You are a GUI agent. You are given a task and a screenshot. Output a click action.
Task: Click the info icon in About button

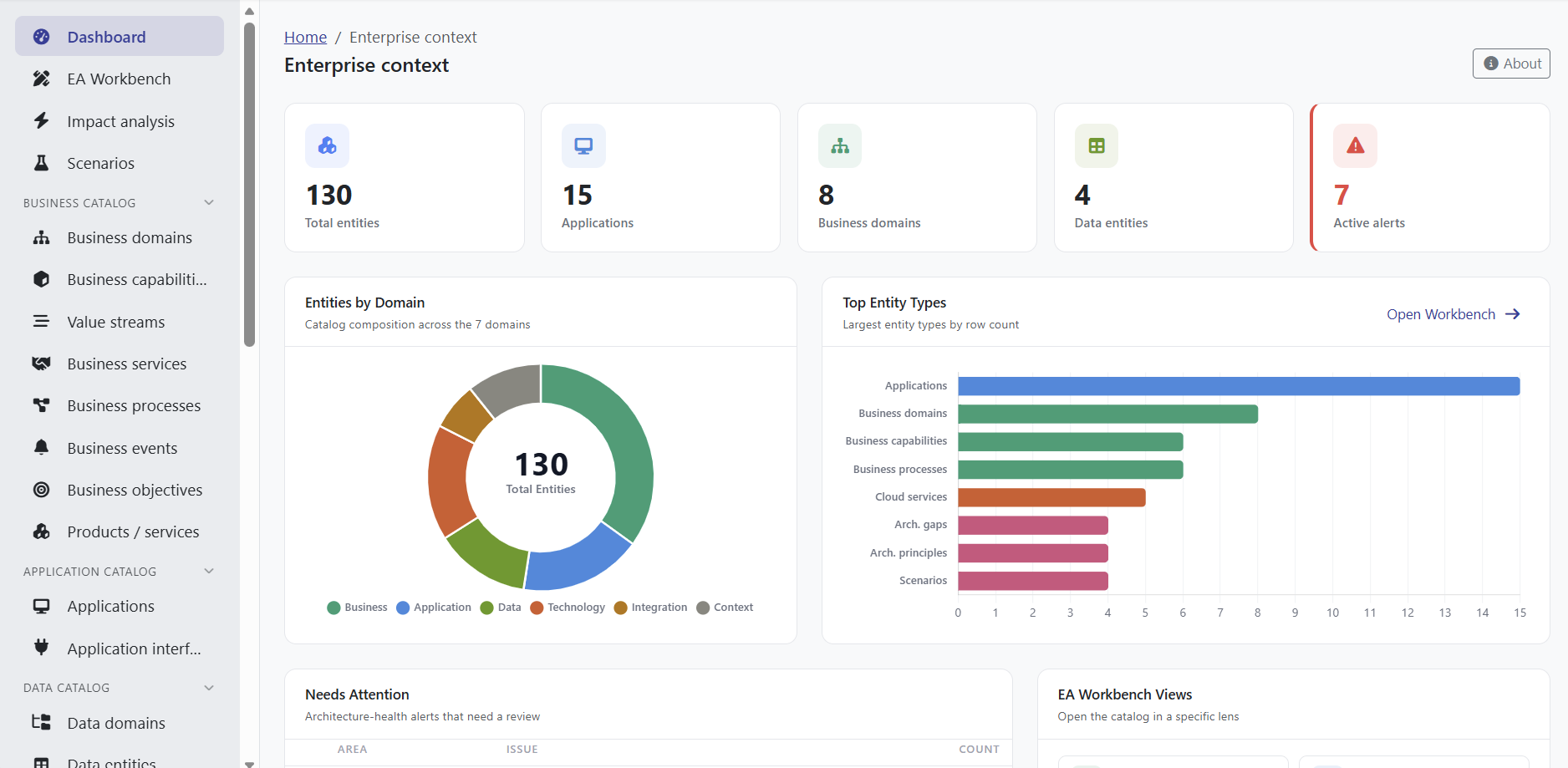[1490, 64]
